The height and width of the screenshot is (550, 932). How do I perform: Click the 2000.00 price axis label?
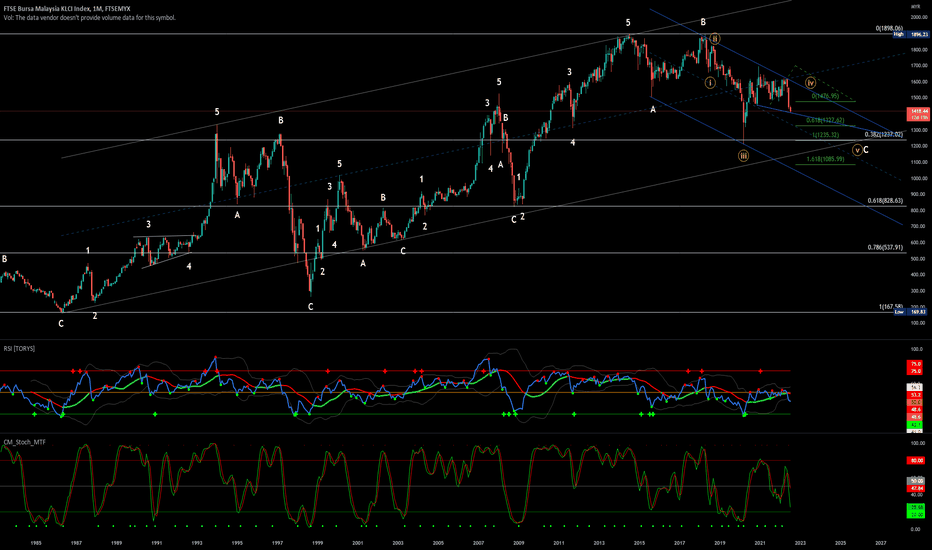pos(919,18)
